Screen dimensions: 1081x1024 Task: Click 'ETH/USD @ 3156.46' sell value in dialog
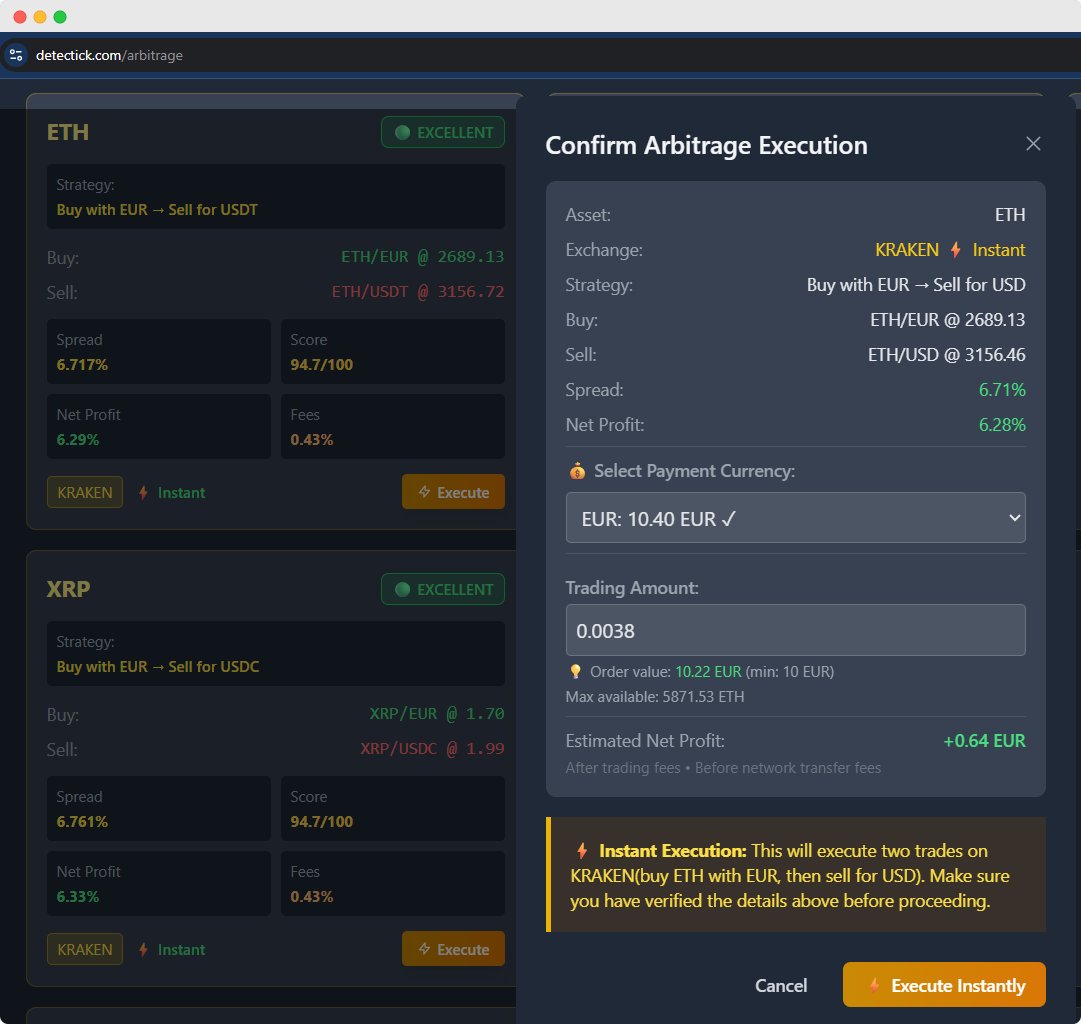(947, 354)
